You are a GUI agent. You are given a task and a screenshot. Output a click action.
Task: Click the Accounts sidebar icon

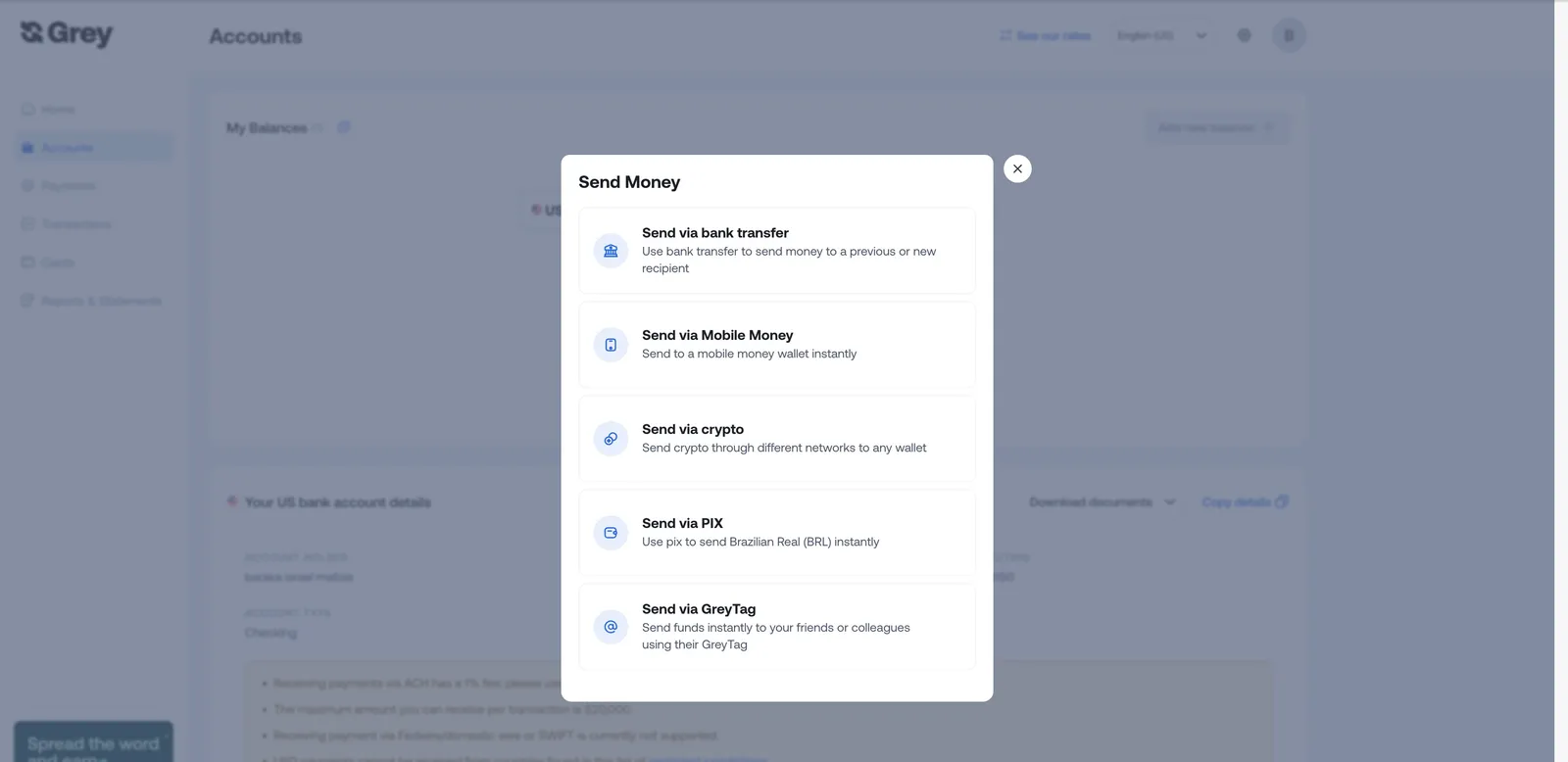point(27,148)
